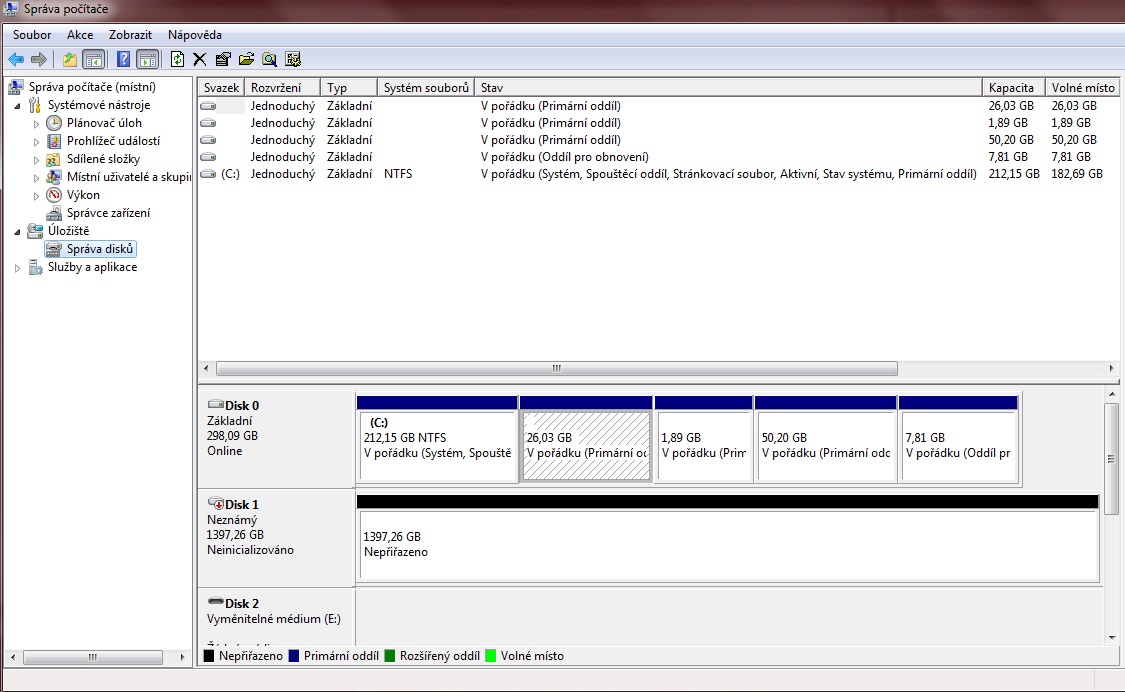Click the Up one level folder icon
1125x692 pixels.
[70, 59]
